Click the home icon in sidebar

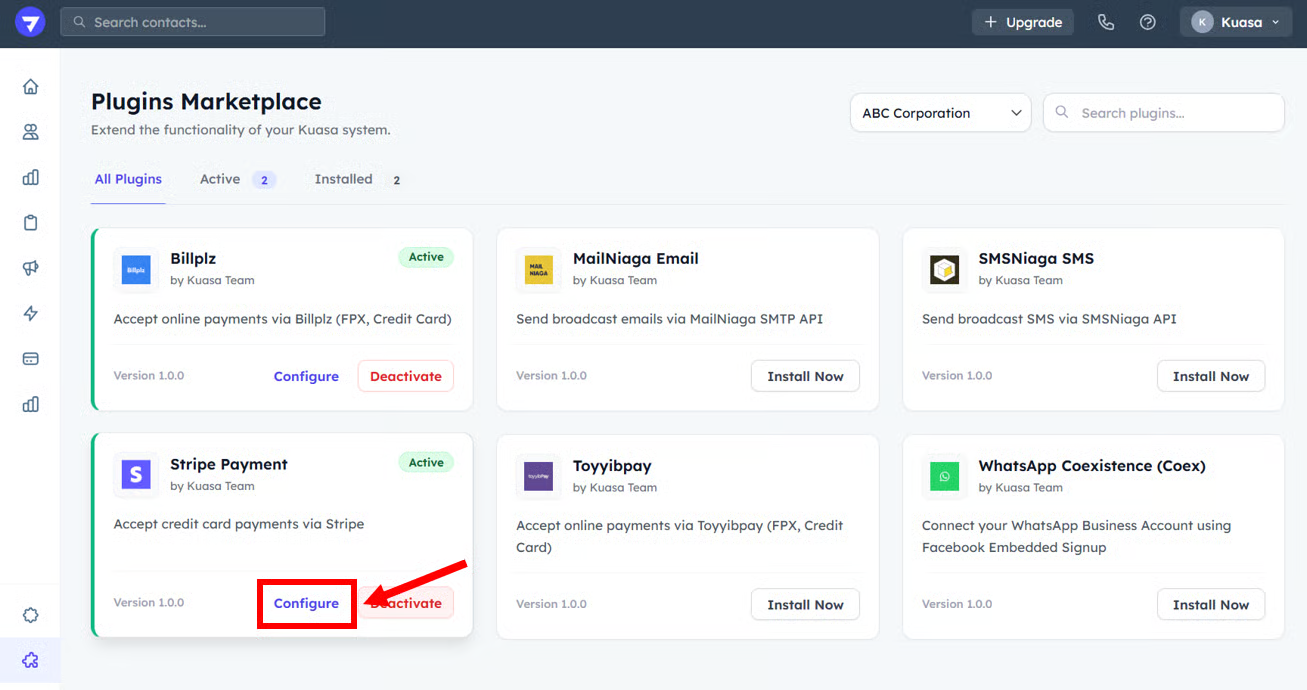pos(30,87)
